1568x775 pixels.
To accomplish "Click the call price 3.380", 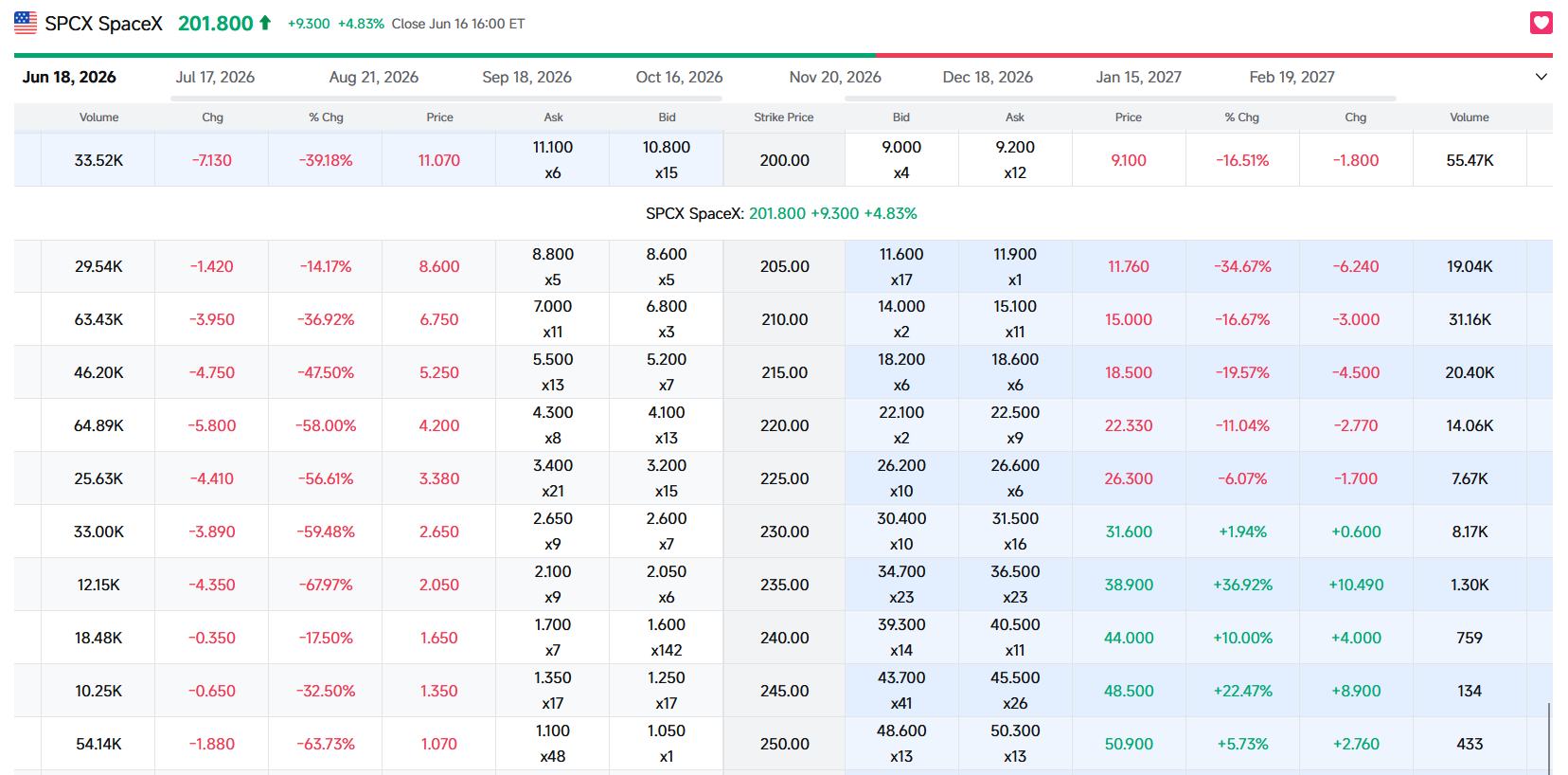I will tap(439, 478).
